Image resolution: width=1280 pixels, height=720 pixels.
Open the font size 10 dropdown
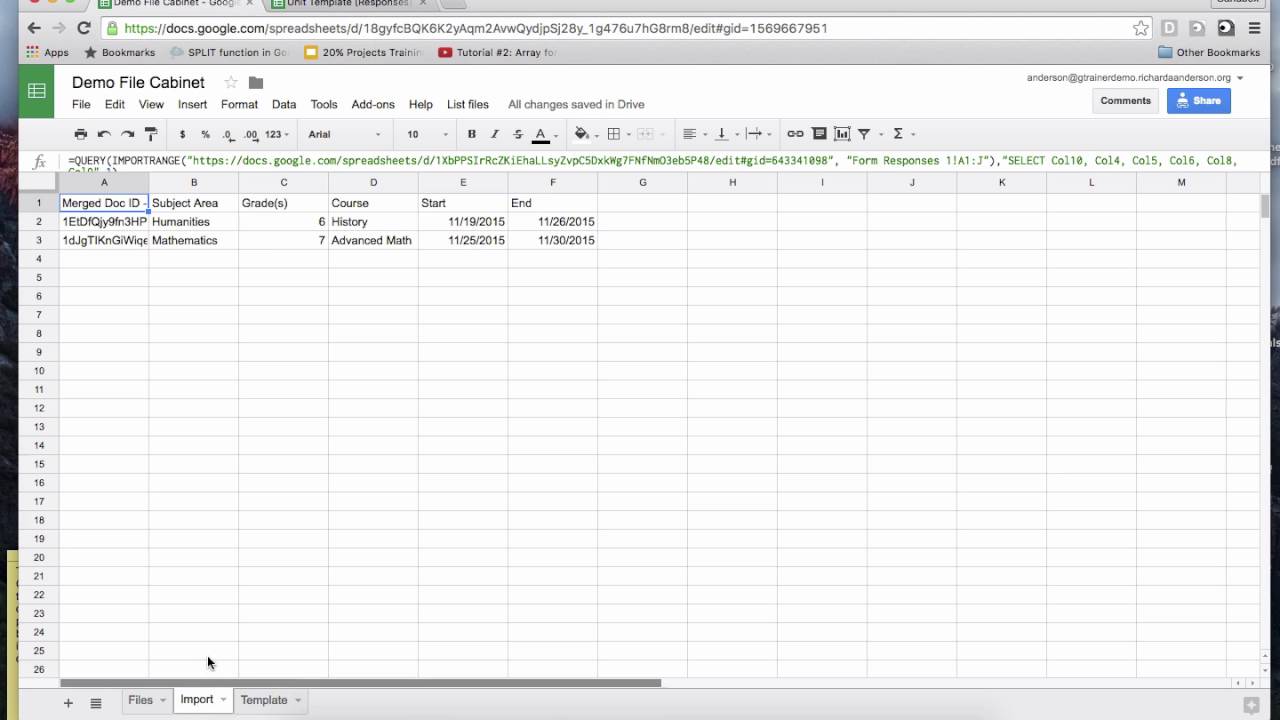coord(427,134)
